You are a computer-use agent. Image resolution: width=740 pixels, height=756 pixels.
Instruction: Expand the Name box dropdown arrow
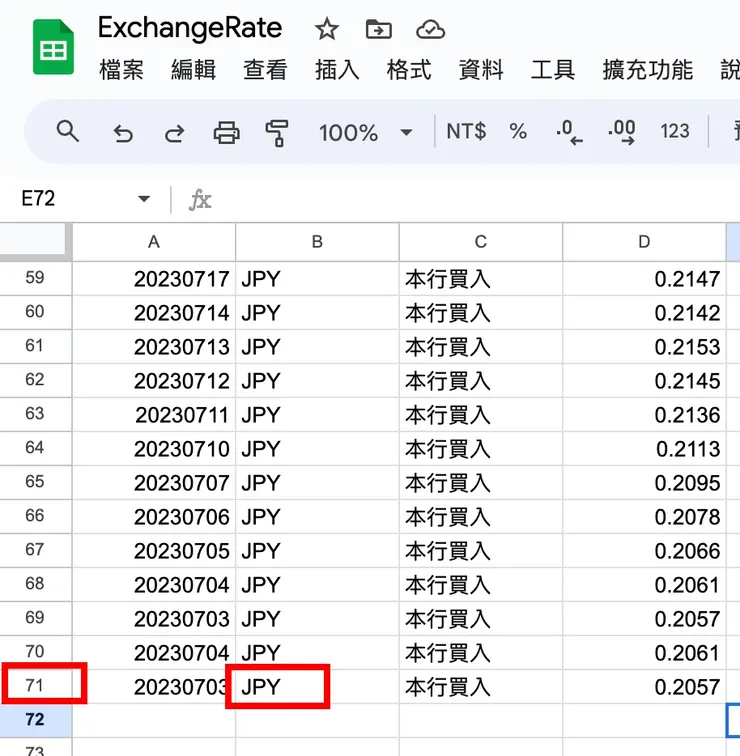(x=144, y=199)
